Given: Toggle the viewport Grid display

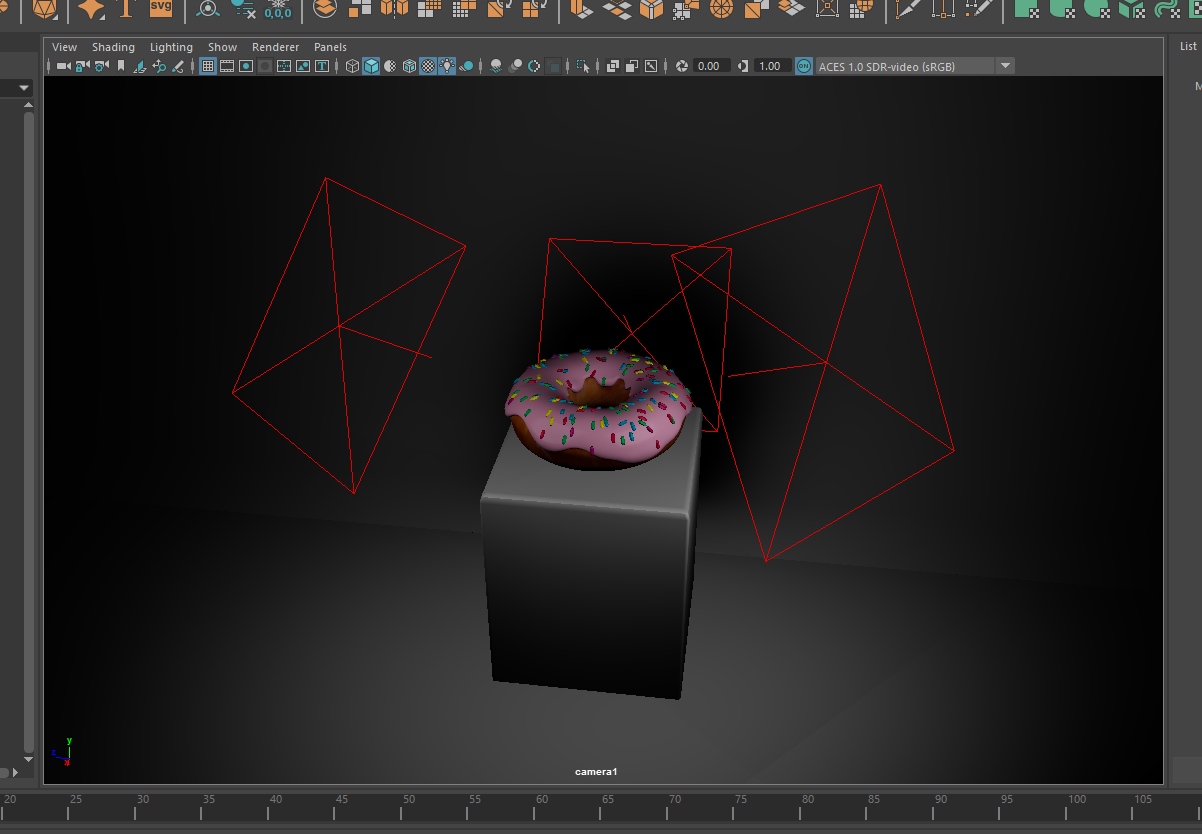Looking at the screenshot, I should [208, 66].
